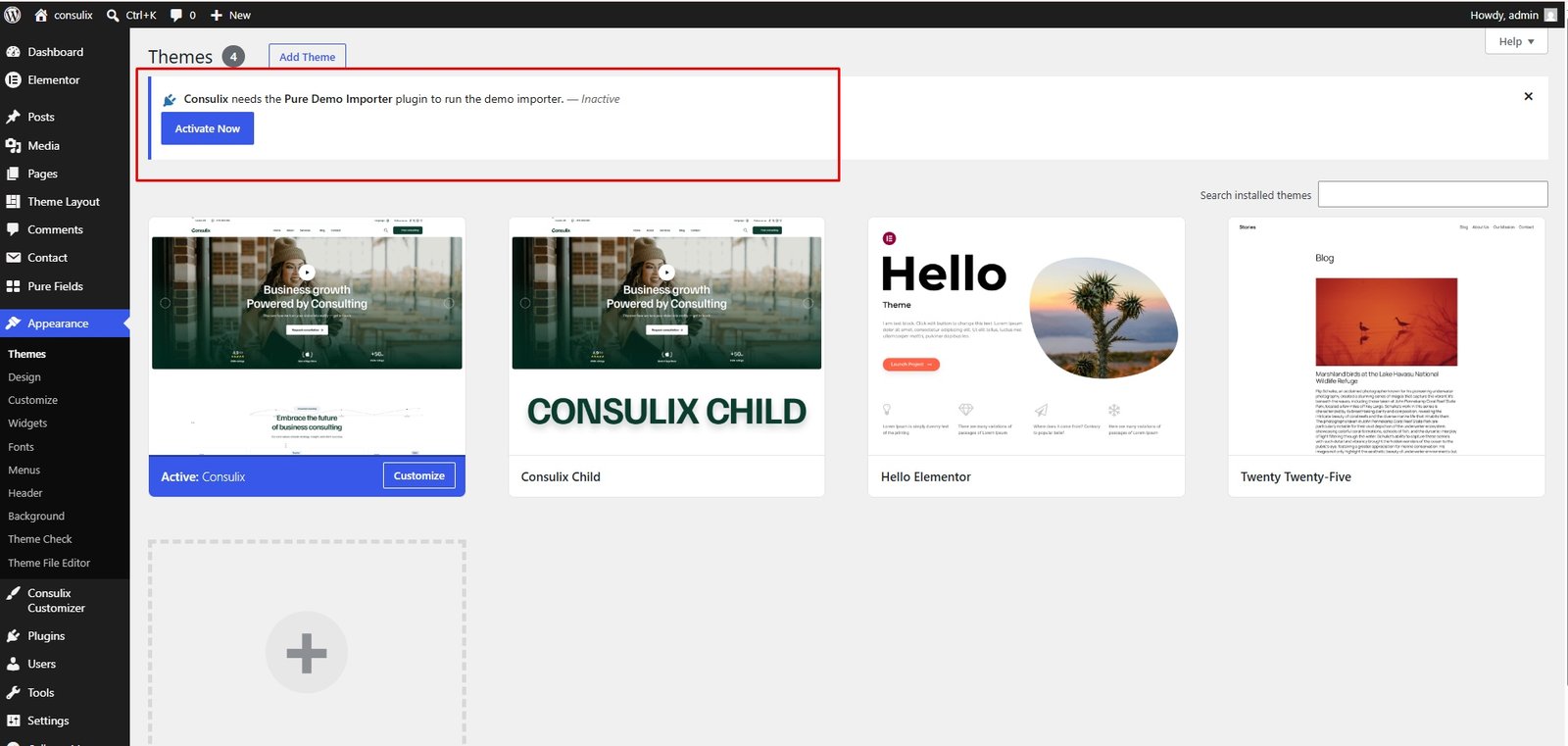Open the Design submenu item
This screenshot has height=746, width=1568.
pyautogui.click(x=24, y=377)
